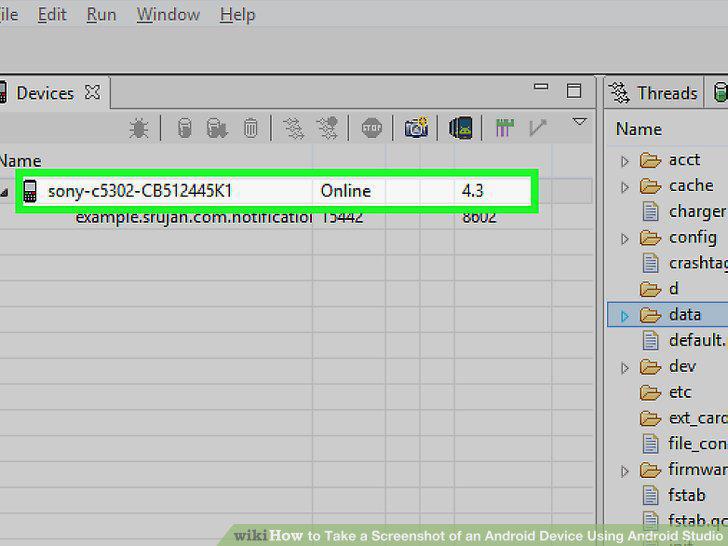Click the Debug selected process bug icon
Viewport: 728px width, 546px height.
coord(138,129)
